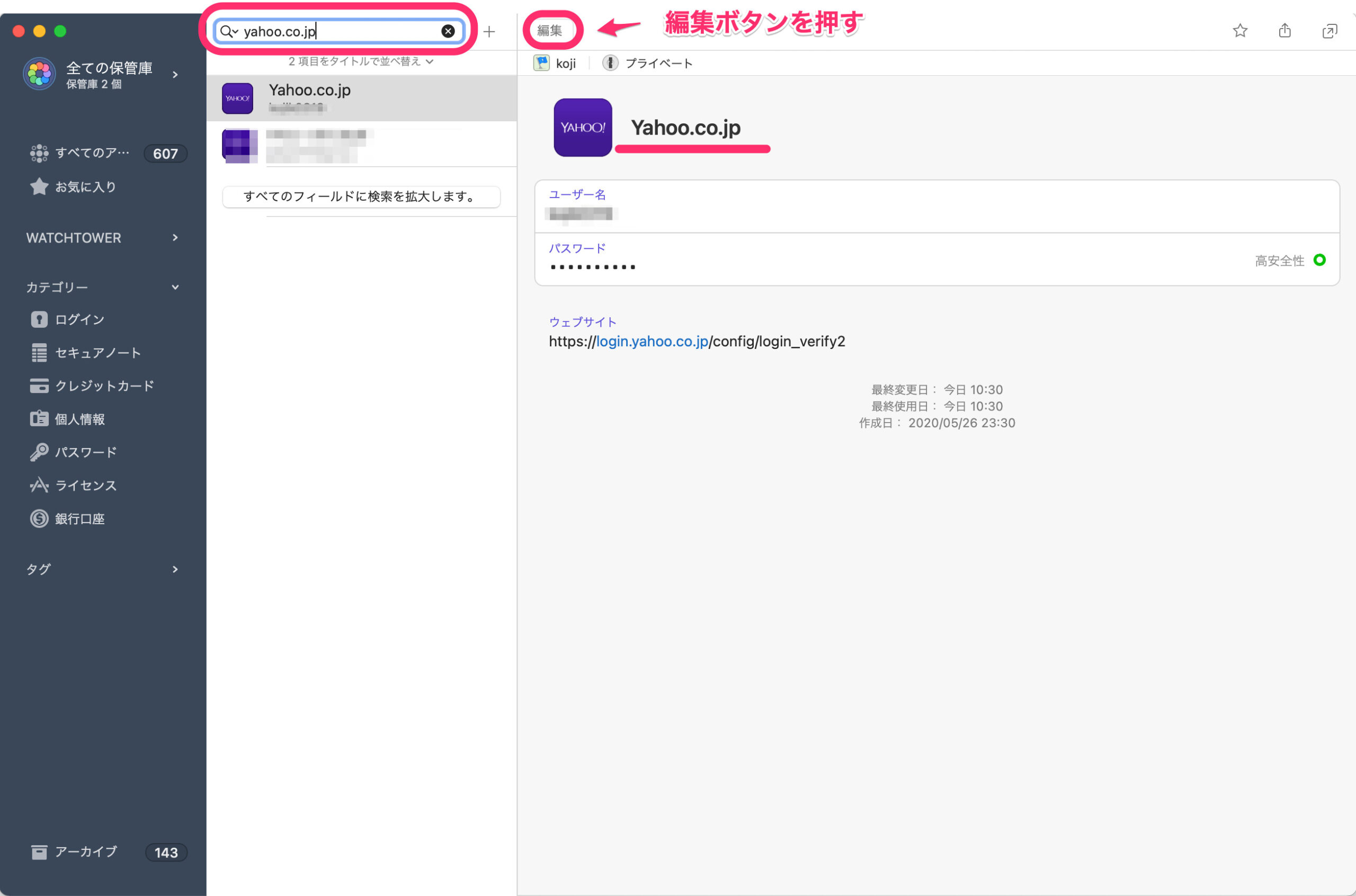Open the share icon in toolbar
This screenshot has height=896, width=1356.
pyautogui.click(x=1284, y=30)
